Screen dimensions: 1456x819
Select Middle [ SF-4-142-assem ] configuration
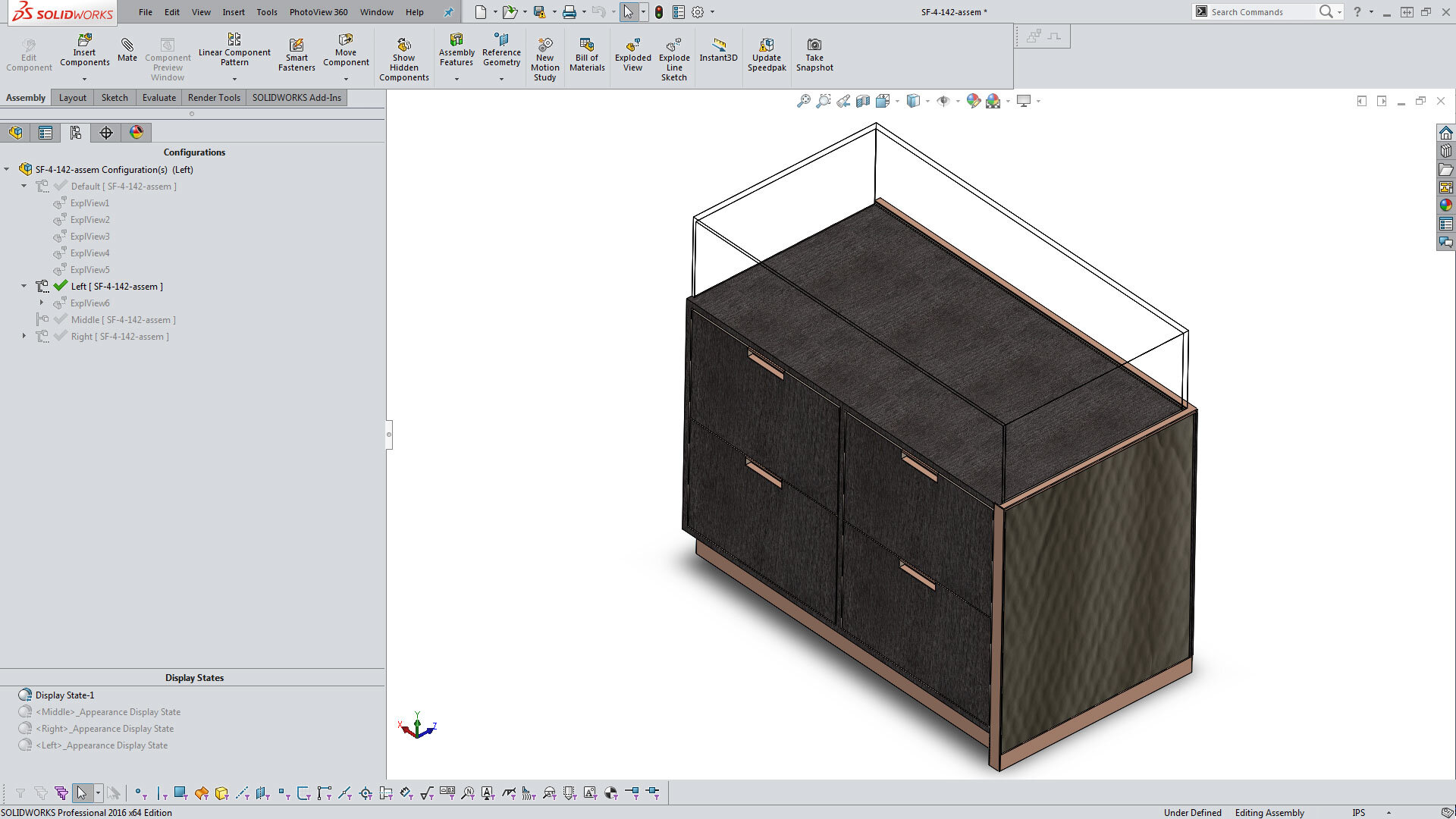(x=123, y=320)
